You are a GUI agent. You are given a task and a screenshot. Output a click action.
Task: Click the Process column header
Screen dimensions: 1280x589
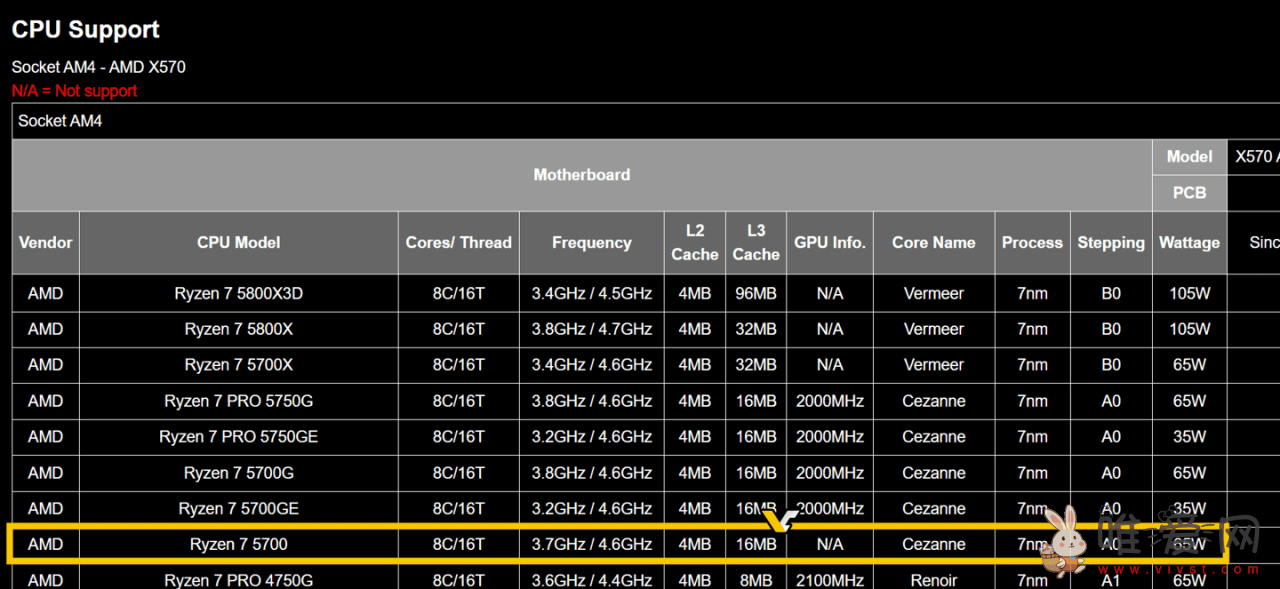click(x=1032, y=243)
